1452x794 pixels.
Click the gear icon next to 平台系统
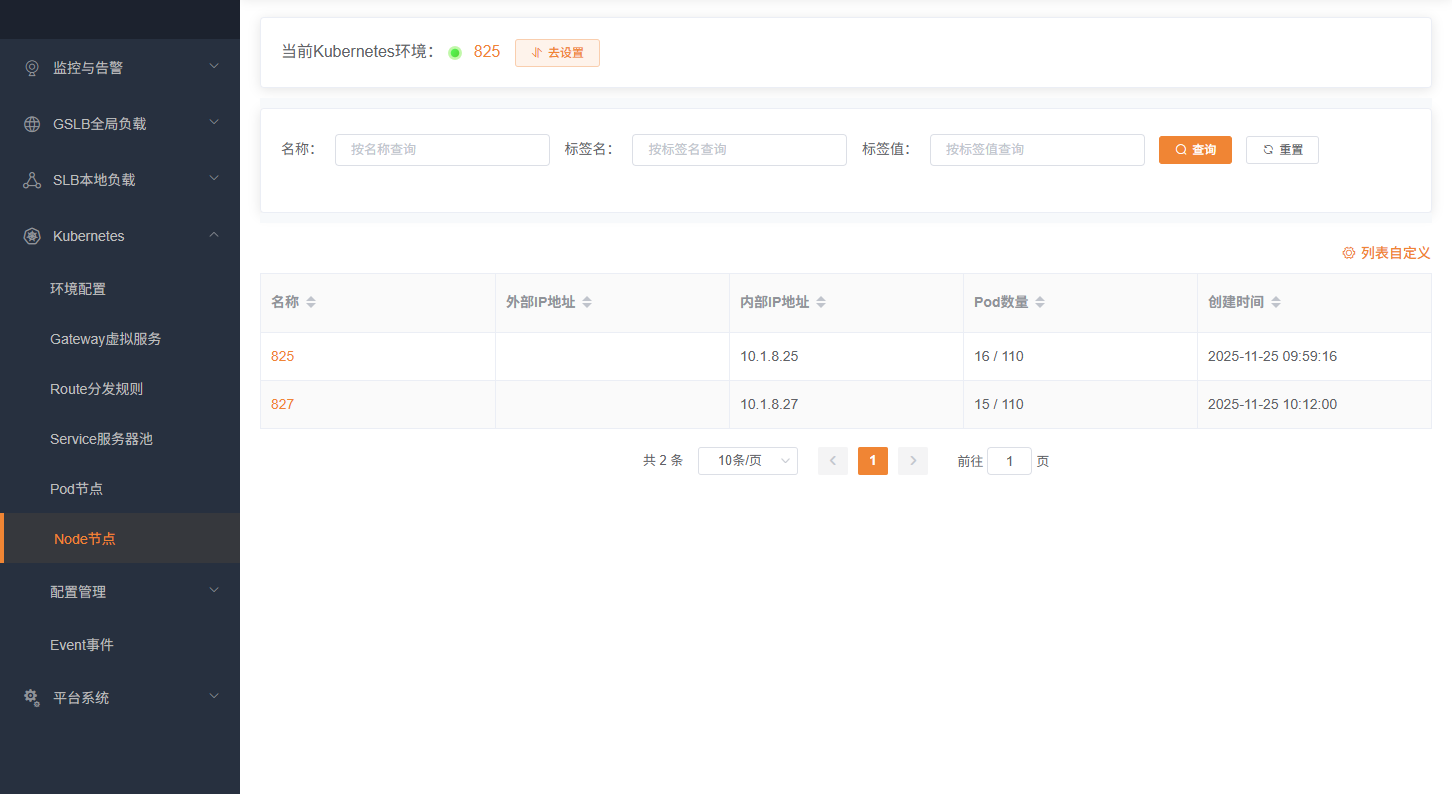tap(30, 697)
